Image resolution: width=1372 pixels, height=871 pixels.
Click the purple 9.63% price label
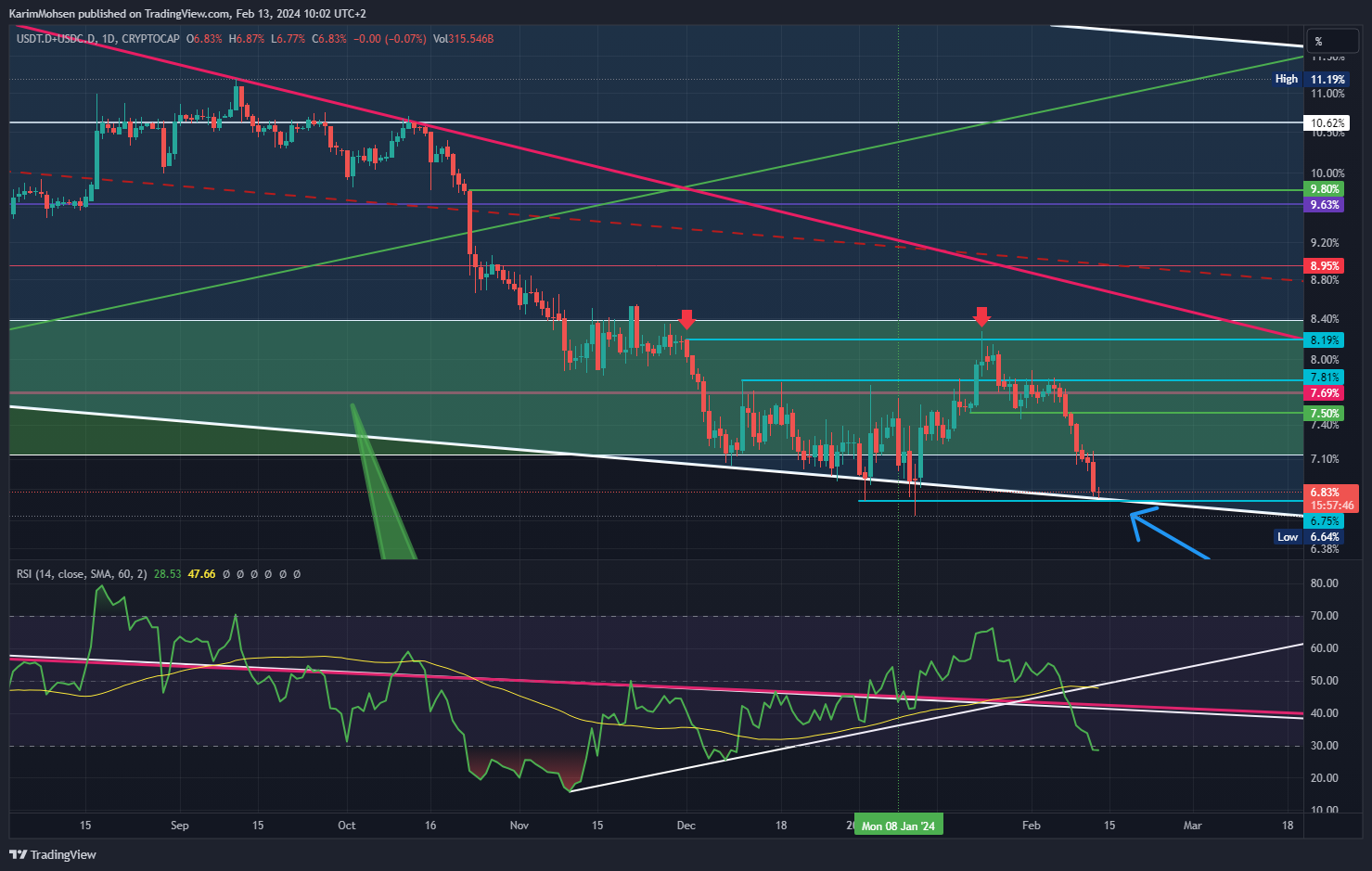tap(1325, 204)
